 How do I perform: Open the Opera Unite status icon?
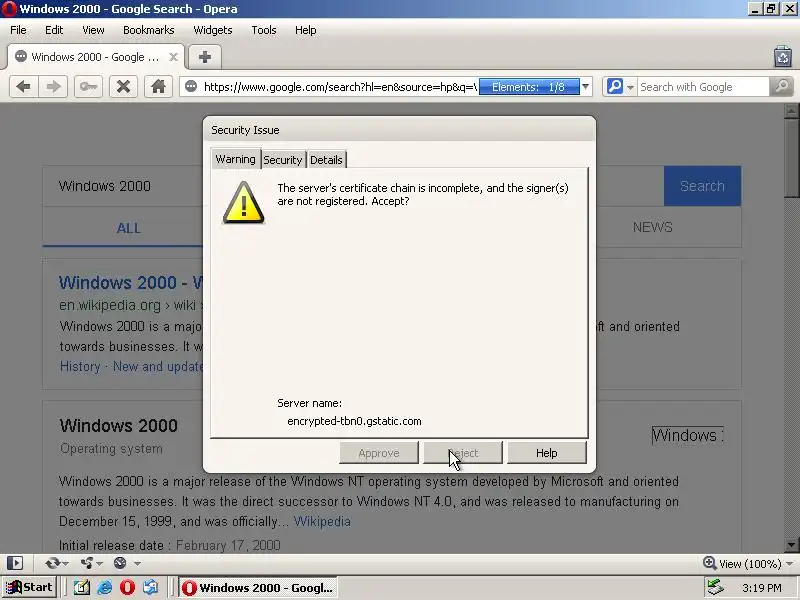(x=87, y=563)
